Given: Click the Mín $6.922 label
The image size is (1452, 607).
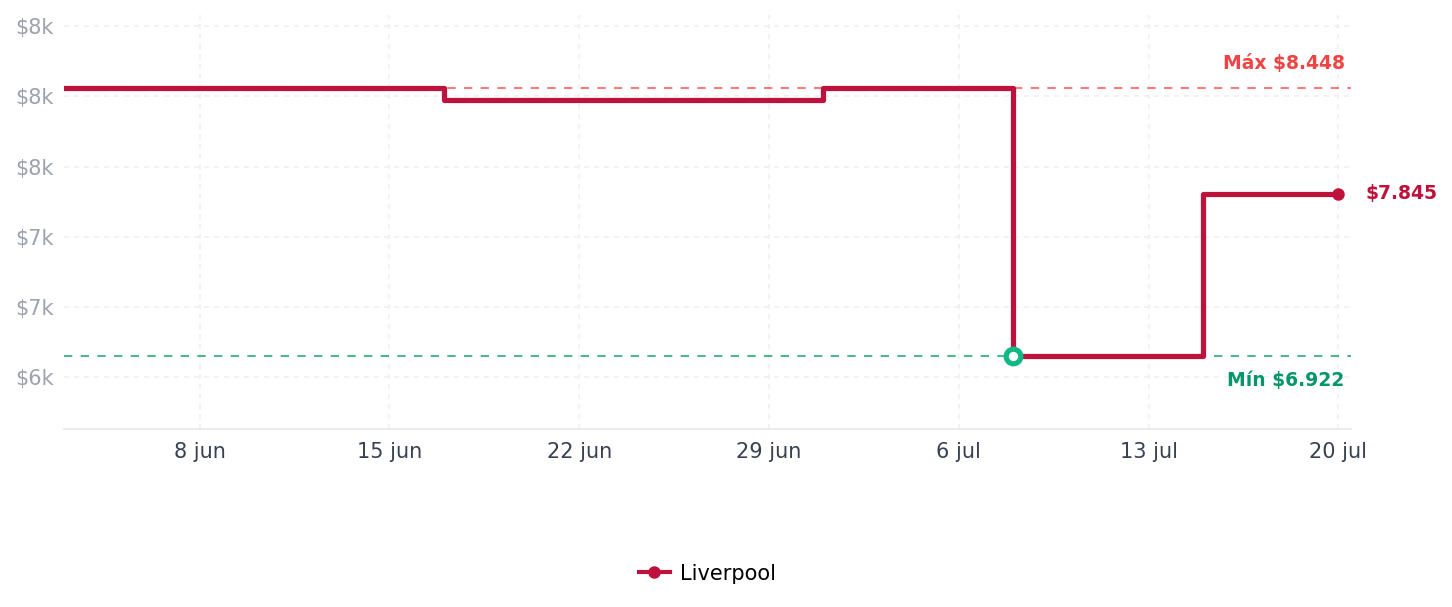Looking at the screenshot, I should click(x=1285, y=380).
